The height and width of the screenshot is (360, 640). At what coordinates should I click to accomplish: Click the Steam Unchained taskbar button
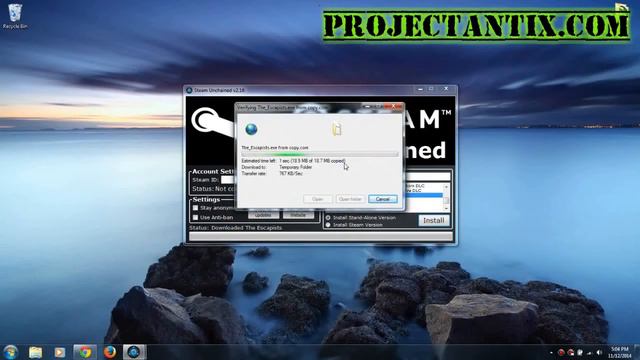point(134,352)
